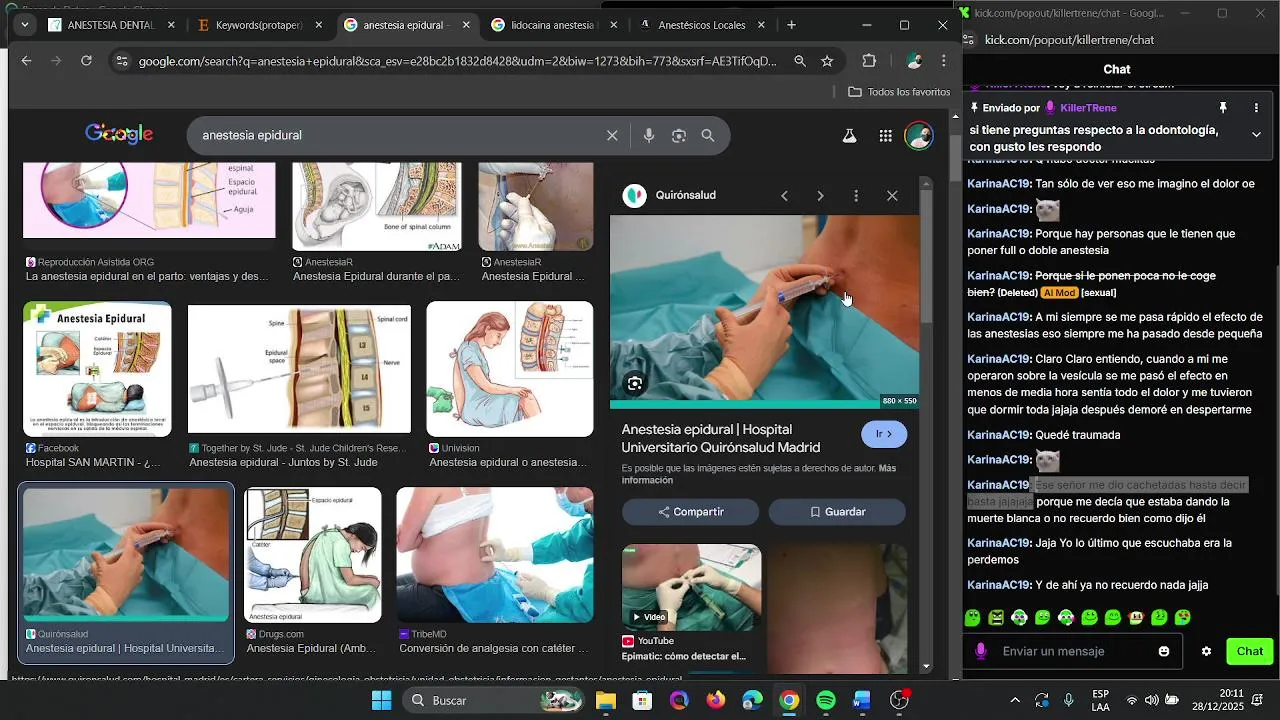The width and height of the screenshot is (1280, 720).
Task: Click the zoom magnifier in address bar
Action: [x=800, y=61]
